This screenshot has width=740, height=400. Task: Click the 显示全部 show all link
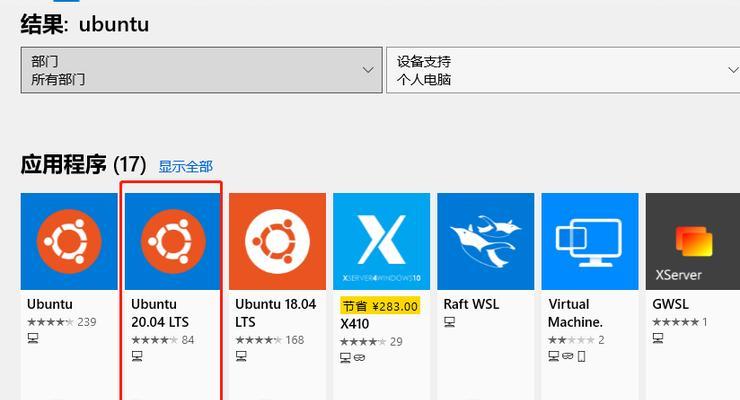(185, 167)
